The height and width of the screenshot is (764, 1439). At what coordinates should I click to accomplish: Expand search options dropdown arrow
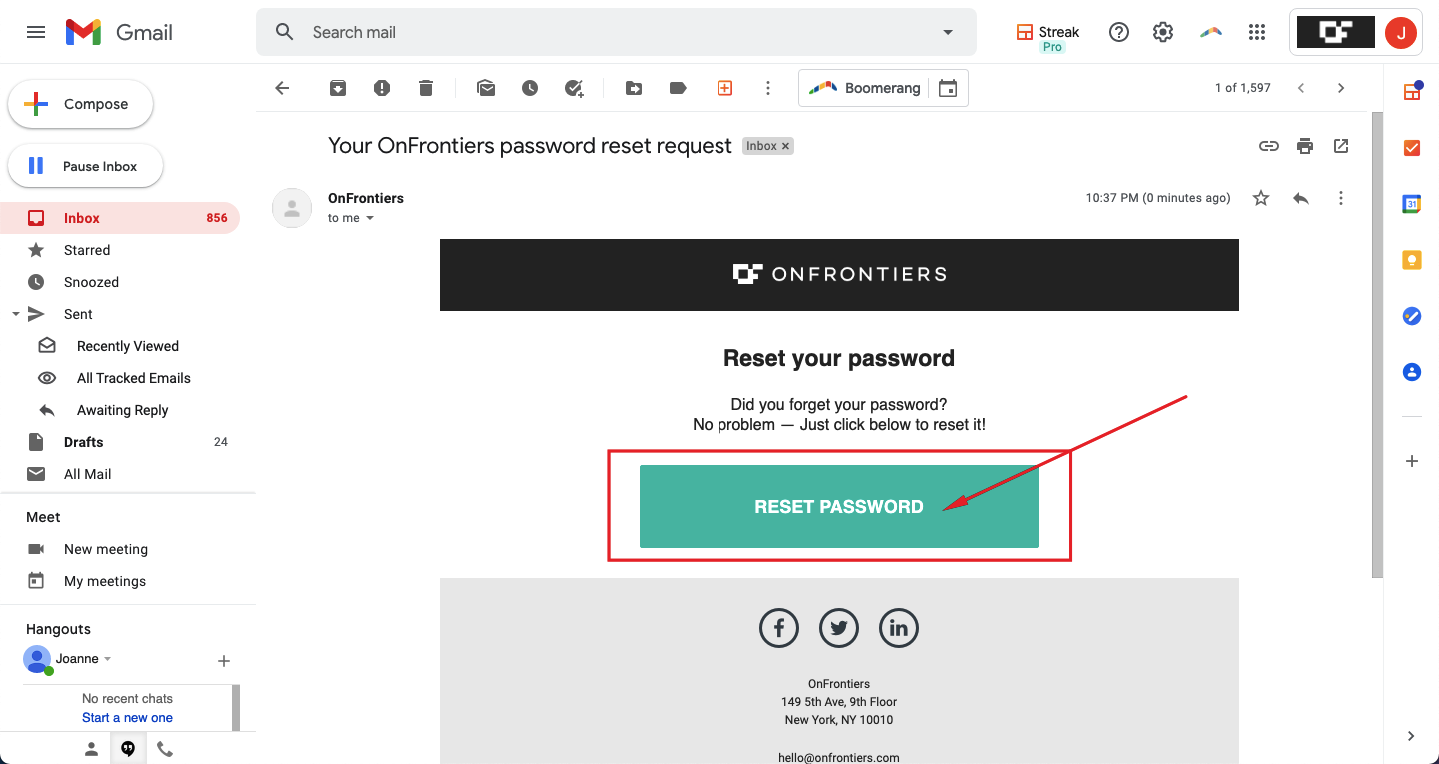948,32
